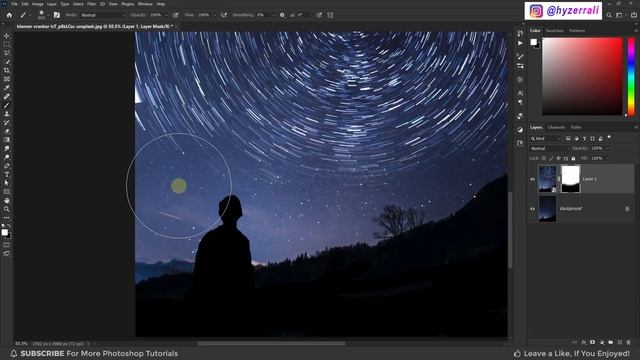
Task: Open the brush preset picker arrow
Action: point(48,15)
